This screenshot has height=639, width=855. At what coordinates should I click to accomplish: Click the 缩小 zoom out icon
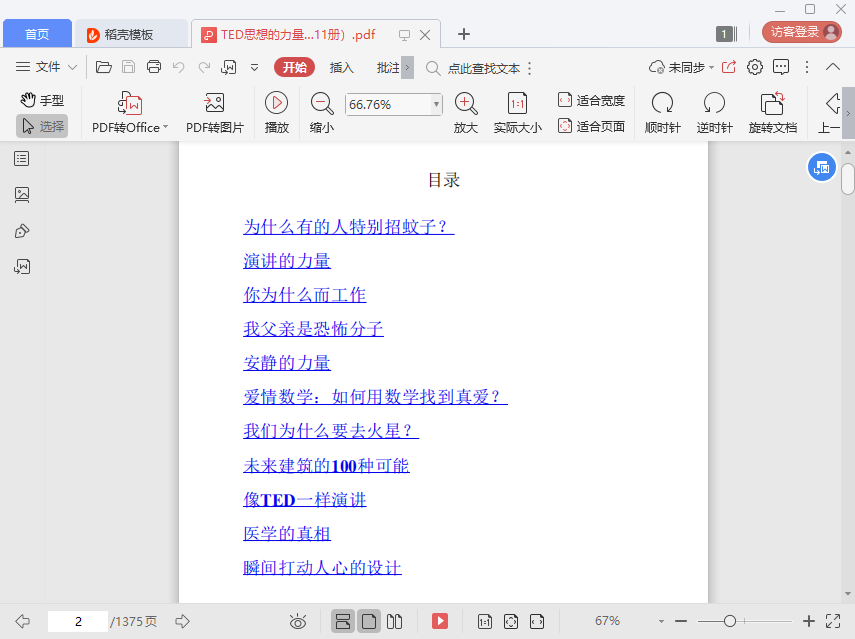pos(321,113)
